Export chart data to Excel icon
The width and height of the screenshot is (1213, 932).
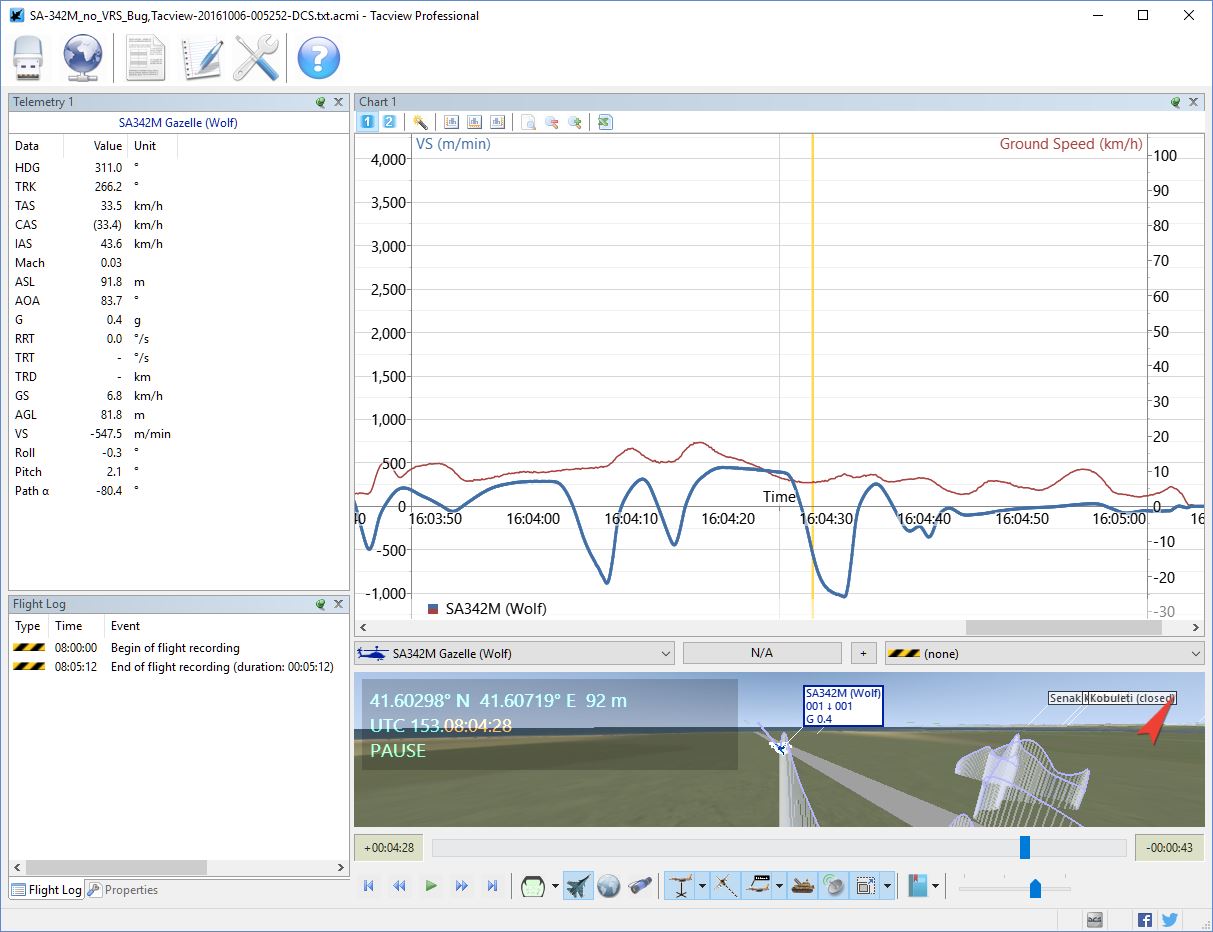coord(605,122)
